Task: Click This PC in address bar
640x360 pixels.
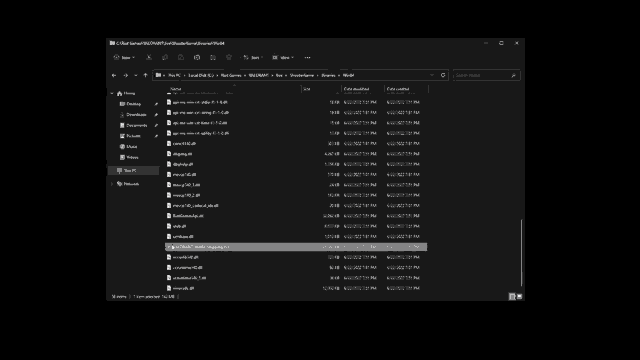Action: point(174,76)
